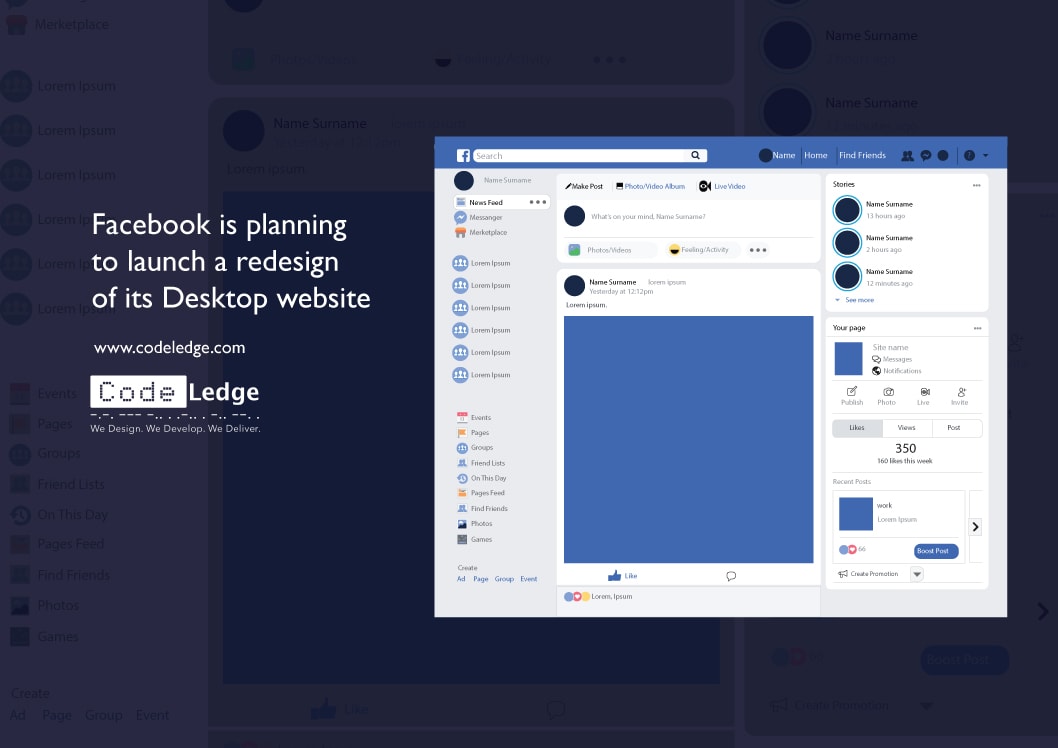Viewport: 1058px width, 748px height.
Task: Expand See more under Stories
Action: click(854, 300)
